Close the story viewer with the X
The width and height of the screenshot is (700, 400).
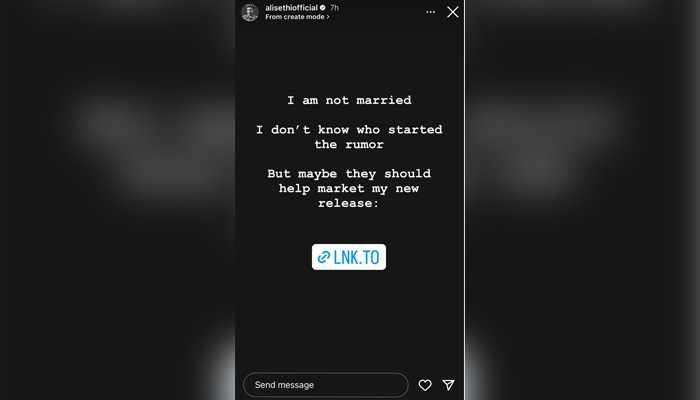point(453,12)
